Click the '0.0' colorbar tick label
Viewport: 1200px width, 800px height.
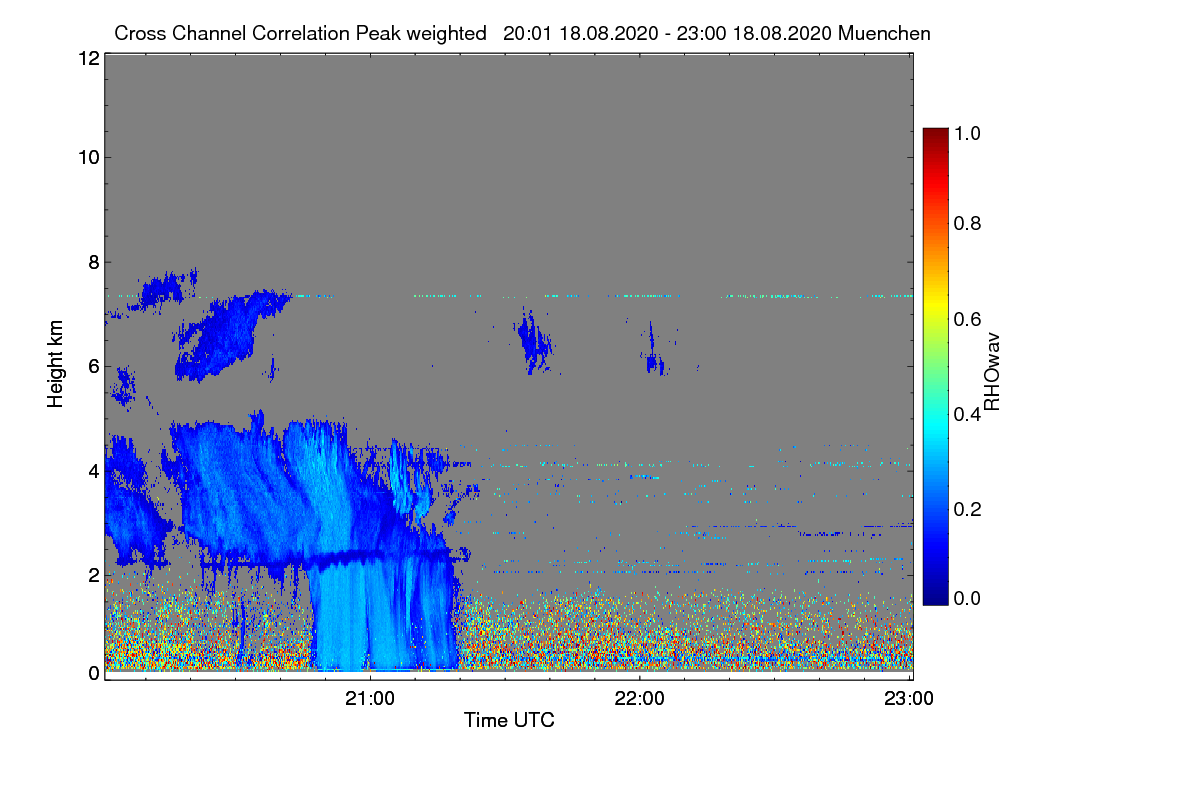(x=965, y=598)
